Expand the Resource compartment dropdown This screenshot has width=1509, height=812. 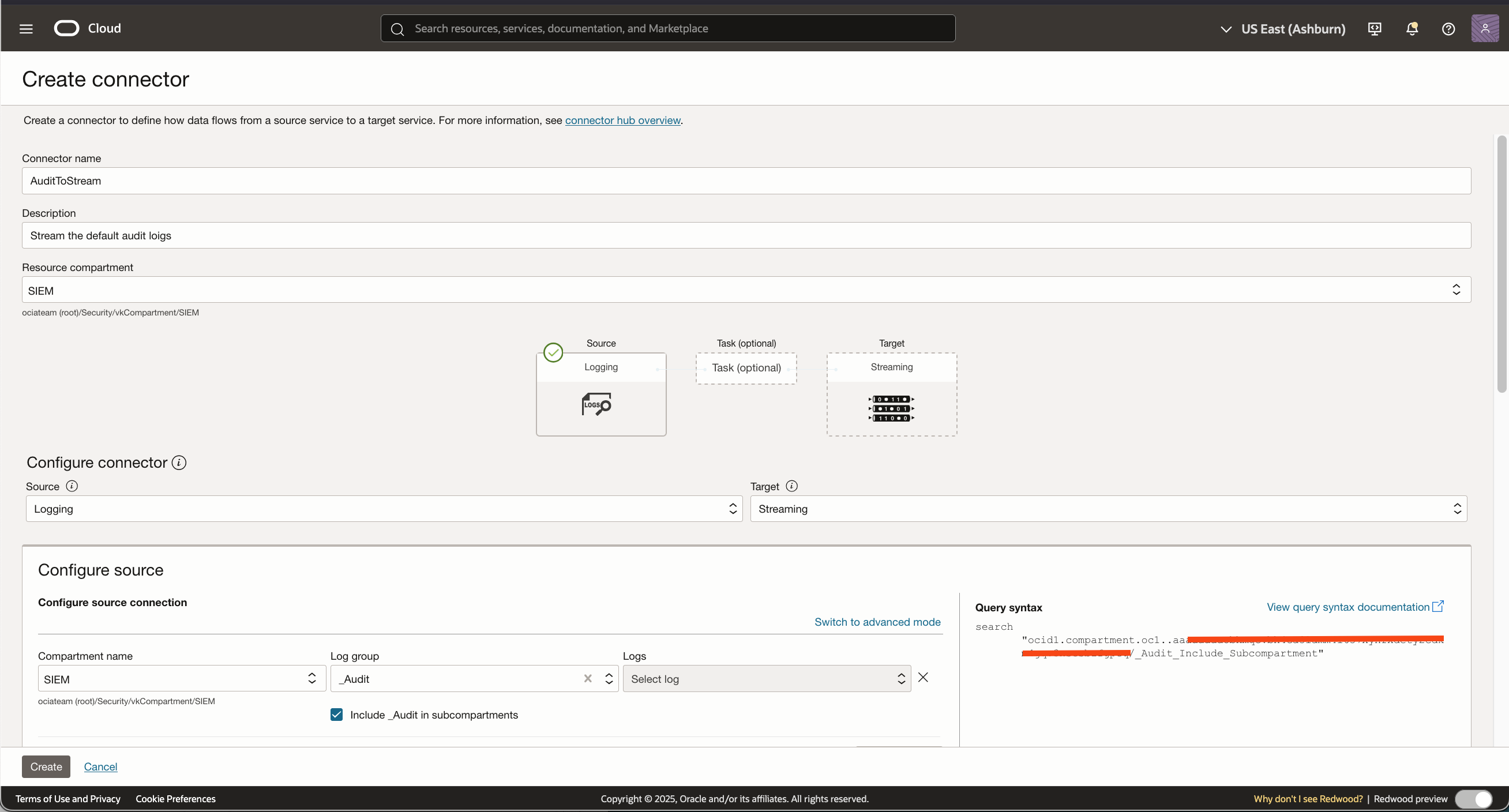click(1456, 290)
